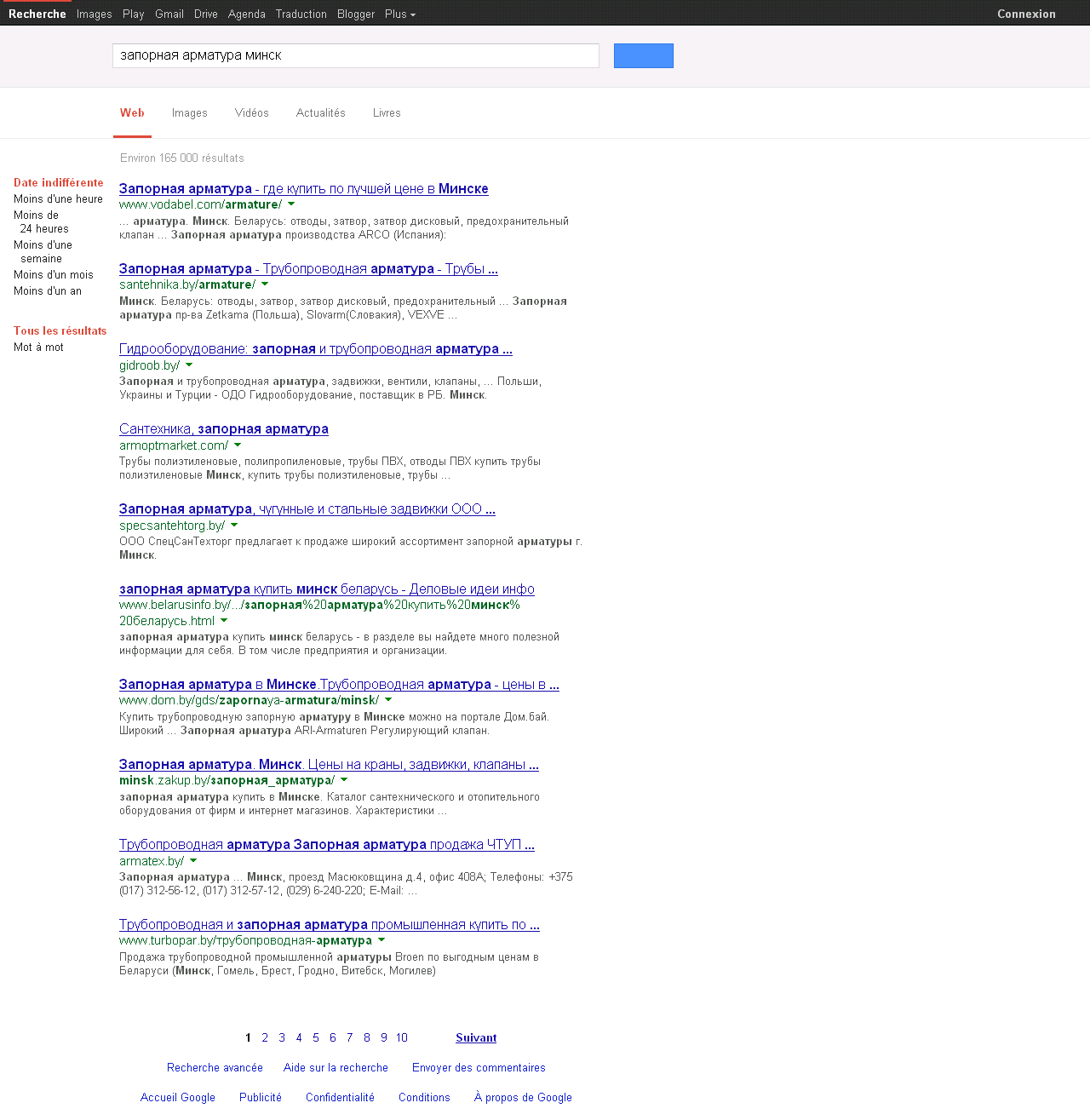The height and width of the screenshot is (1120, 1090).
Task: Filter results by Moins d'un an
Action: point(48,290)
